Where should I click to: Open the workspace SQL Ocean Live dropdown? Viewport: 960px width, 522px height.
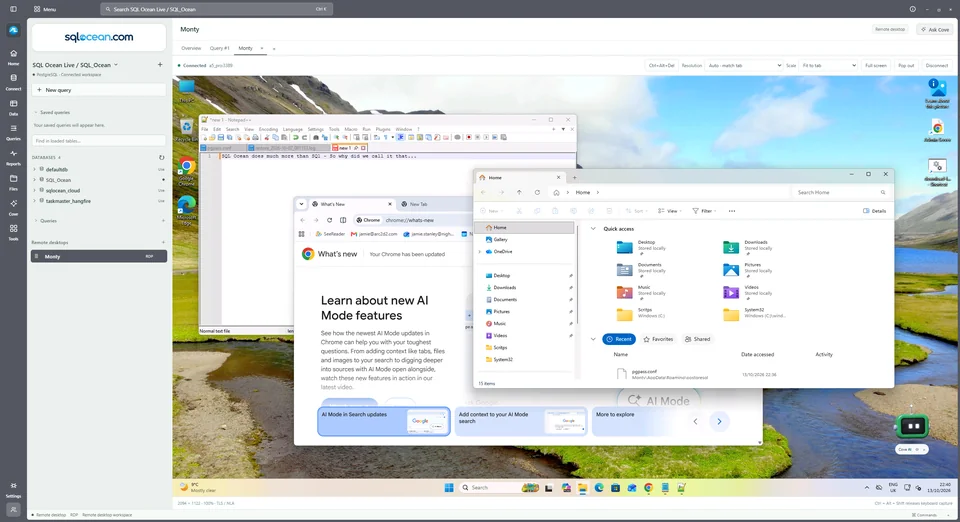pos(75,65)
